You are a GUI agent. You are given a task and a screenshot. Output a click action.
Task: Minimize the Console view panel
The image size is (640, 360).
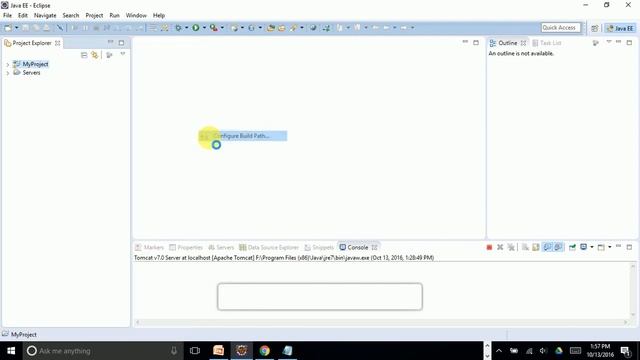(x=619, y=247)
